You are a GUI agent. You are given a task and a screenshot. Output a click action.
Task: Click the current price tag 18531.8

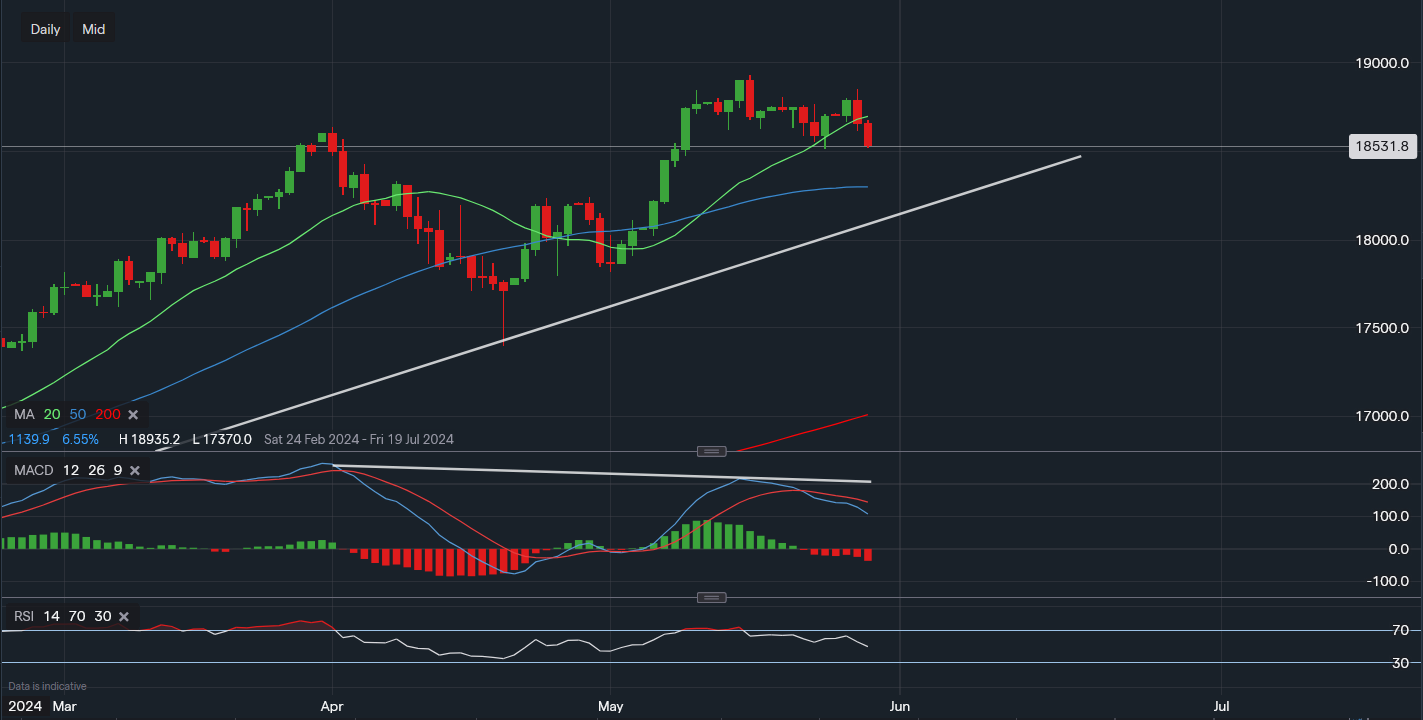(1381, 147)
